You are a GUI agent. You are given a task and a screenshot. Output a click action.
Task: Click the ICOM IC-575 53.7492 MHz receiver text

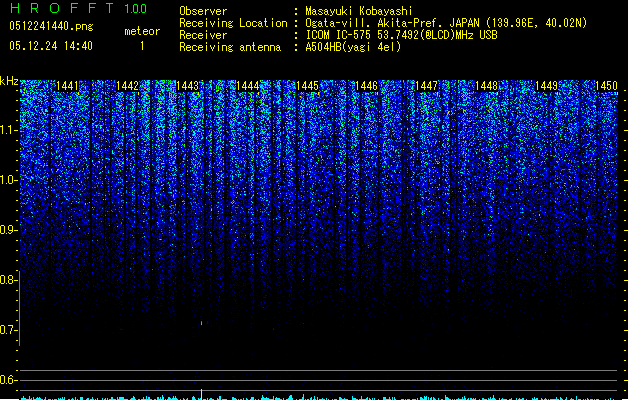pos(401,35)
